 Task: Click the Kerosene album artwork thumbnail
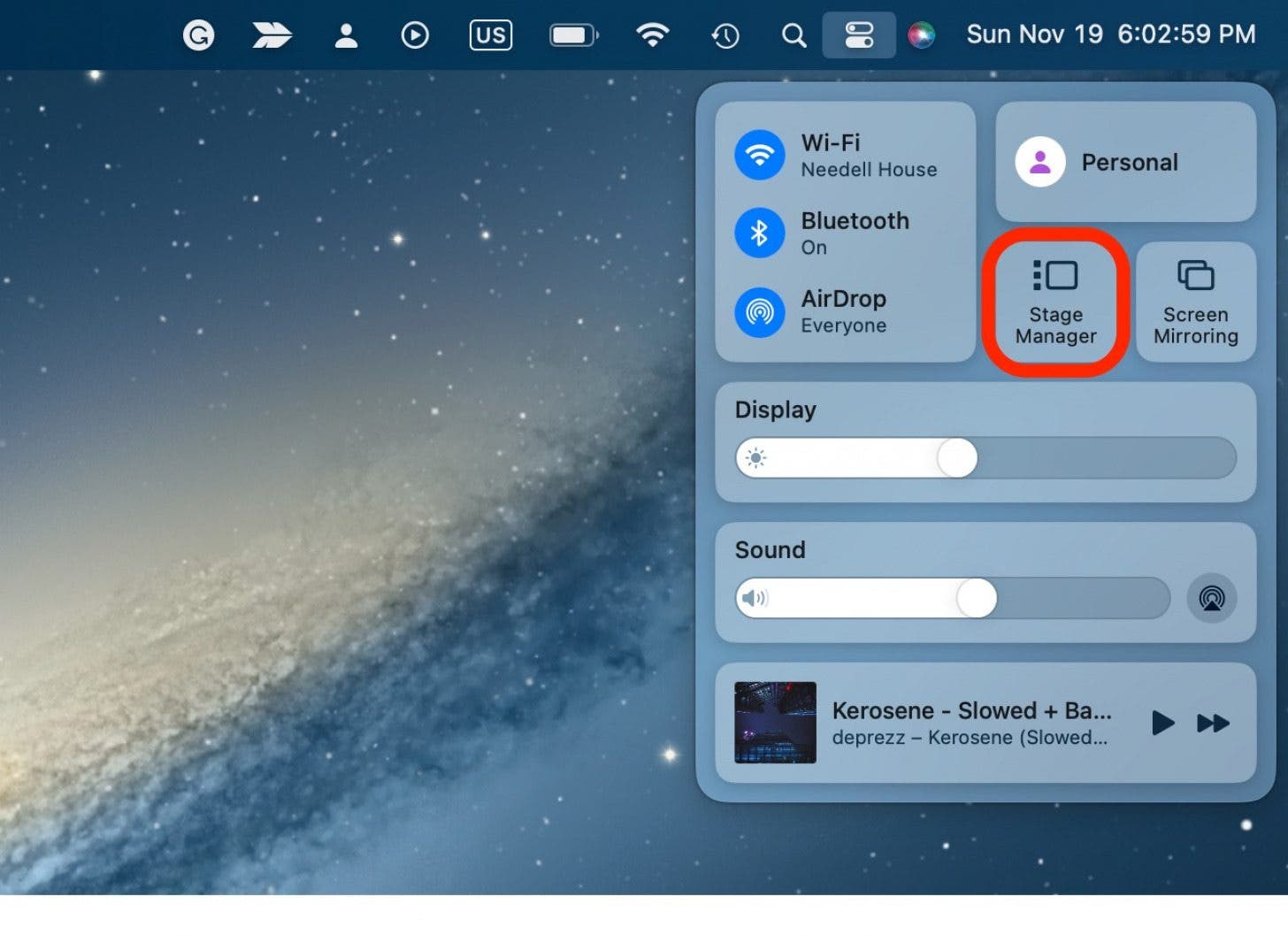[x=775, y=722]
